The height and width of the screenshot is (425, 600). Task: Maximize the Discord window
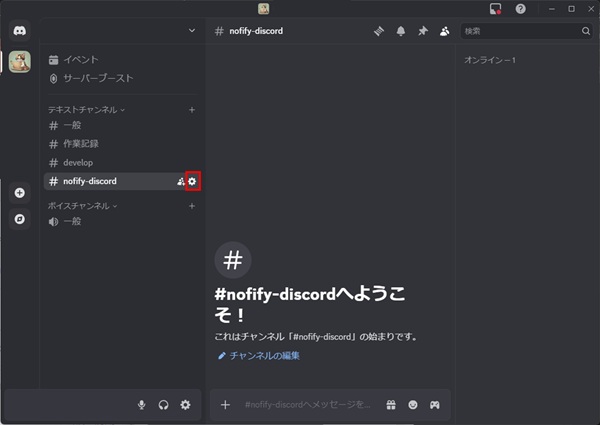[571, 9]
